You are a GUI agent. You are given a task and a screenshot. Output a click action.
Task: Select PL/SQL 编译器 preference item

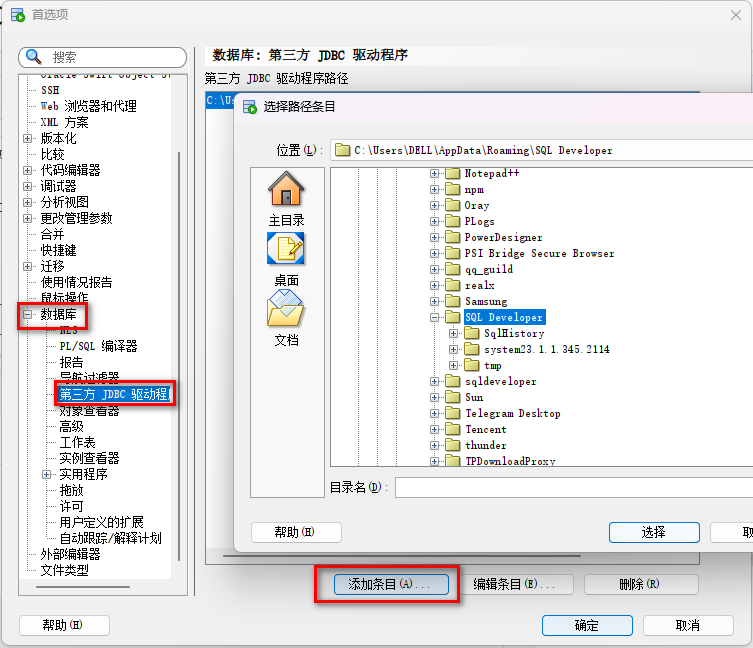[98, 346]
